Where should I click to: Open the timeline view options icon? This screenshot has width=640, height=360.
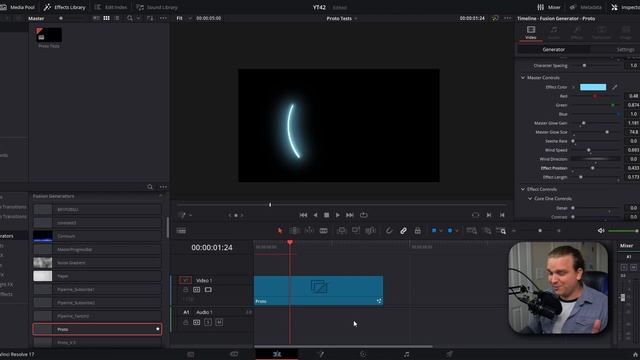181,231
